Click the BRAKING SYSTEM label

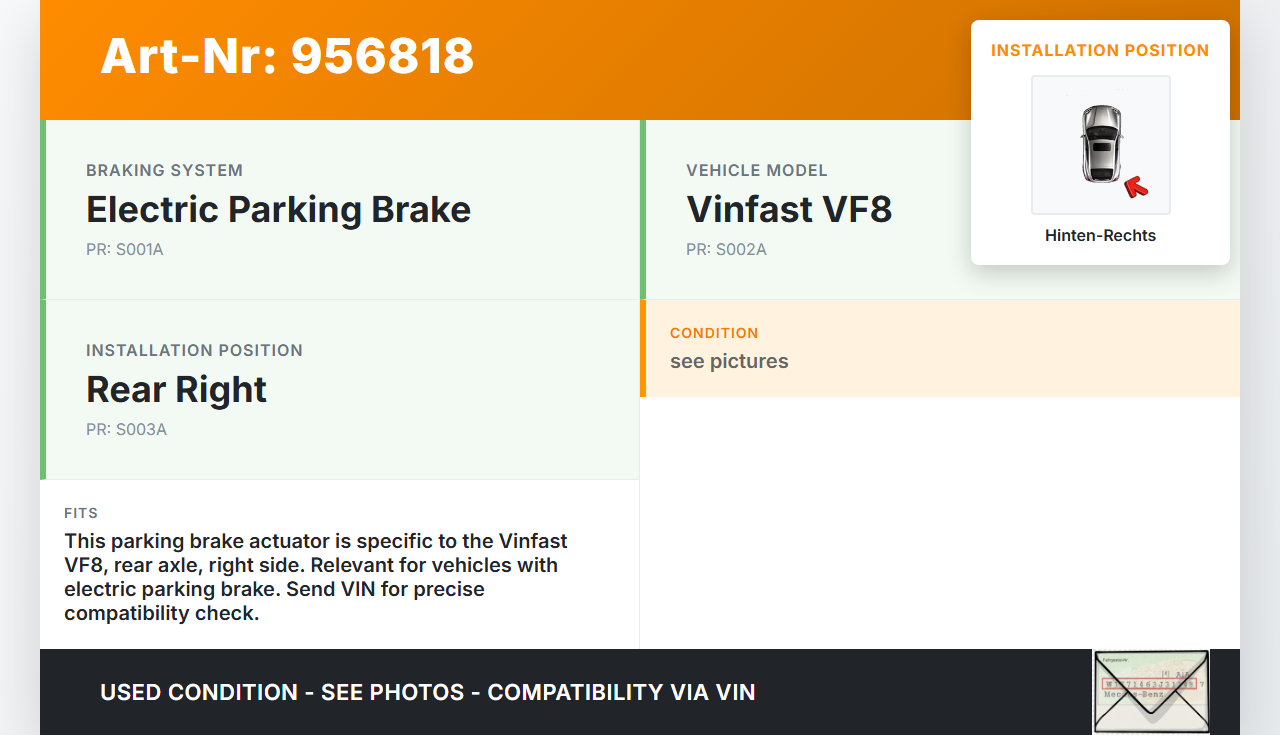pos(164,170)
